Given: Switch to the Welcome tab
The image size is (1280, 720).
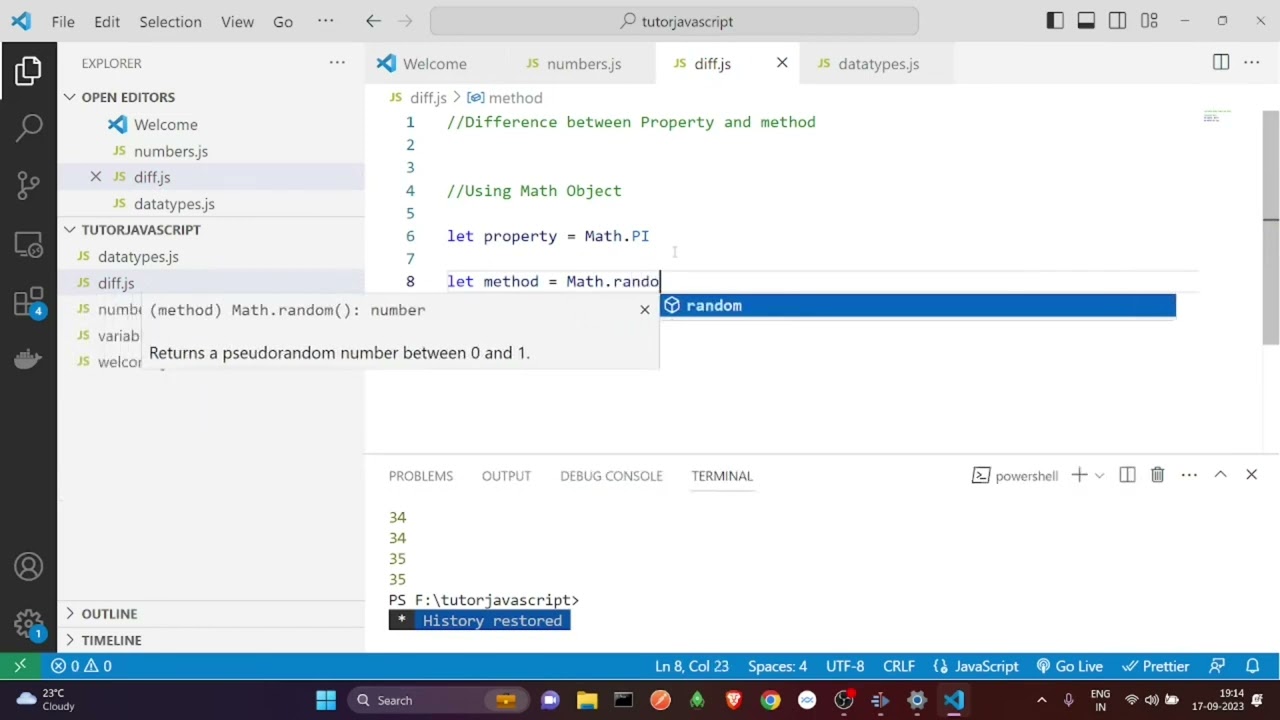Looking at the screenshot, I should (x=436, y=63).
